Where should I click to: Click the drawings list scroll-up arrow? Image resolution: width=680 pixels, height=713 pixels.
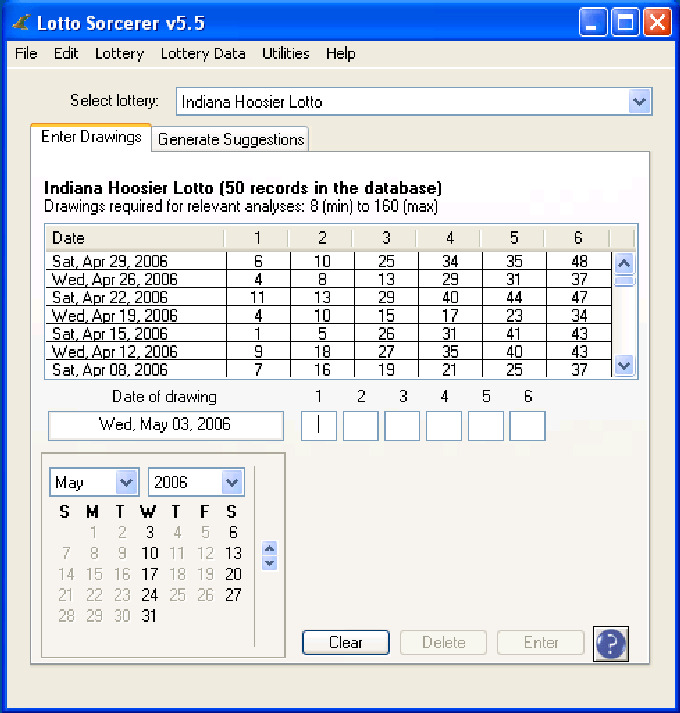(624, 263)
